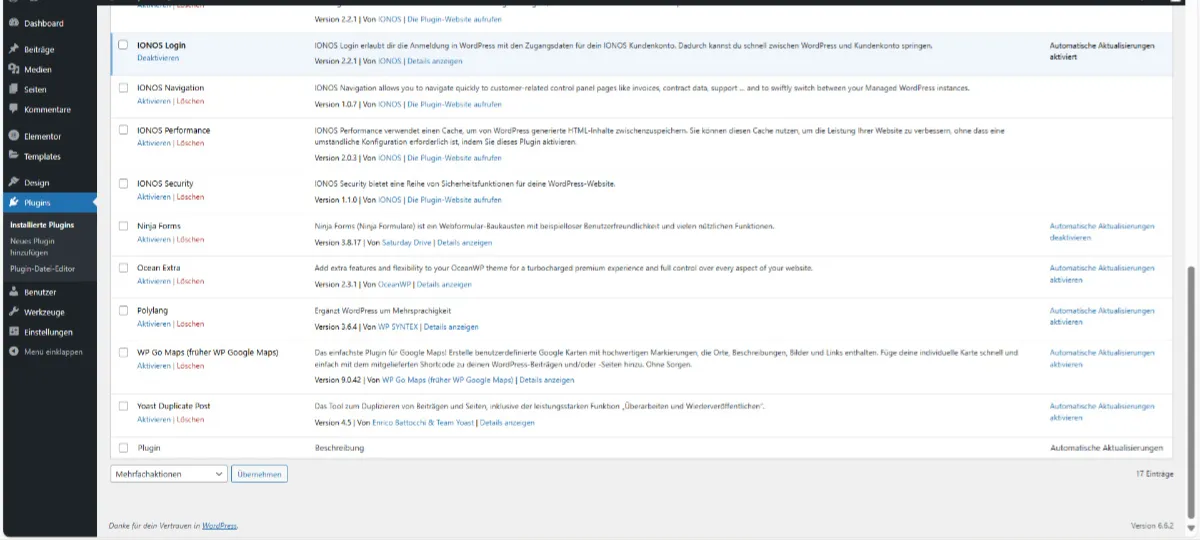Open the Mehrfachaktionen dropdown
This screenshot has width=1200, height=540.
[169, 474]
